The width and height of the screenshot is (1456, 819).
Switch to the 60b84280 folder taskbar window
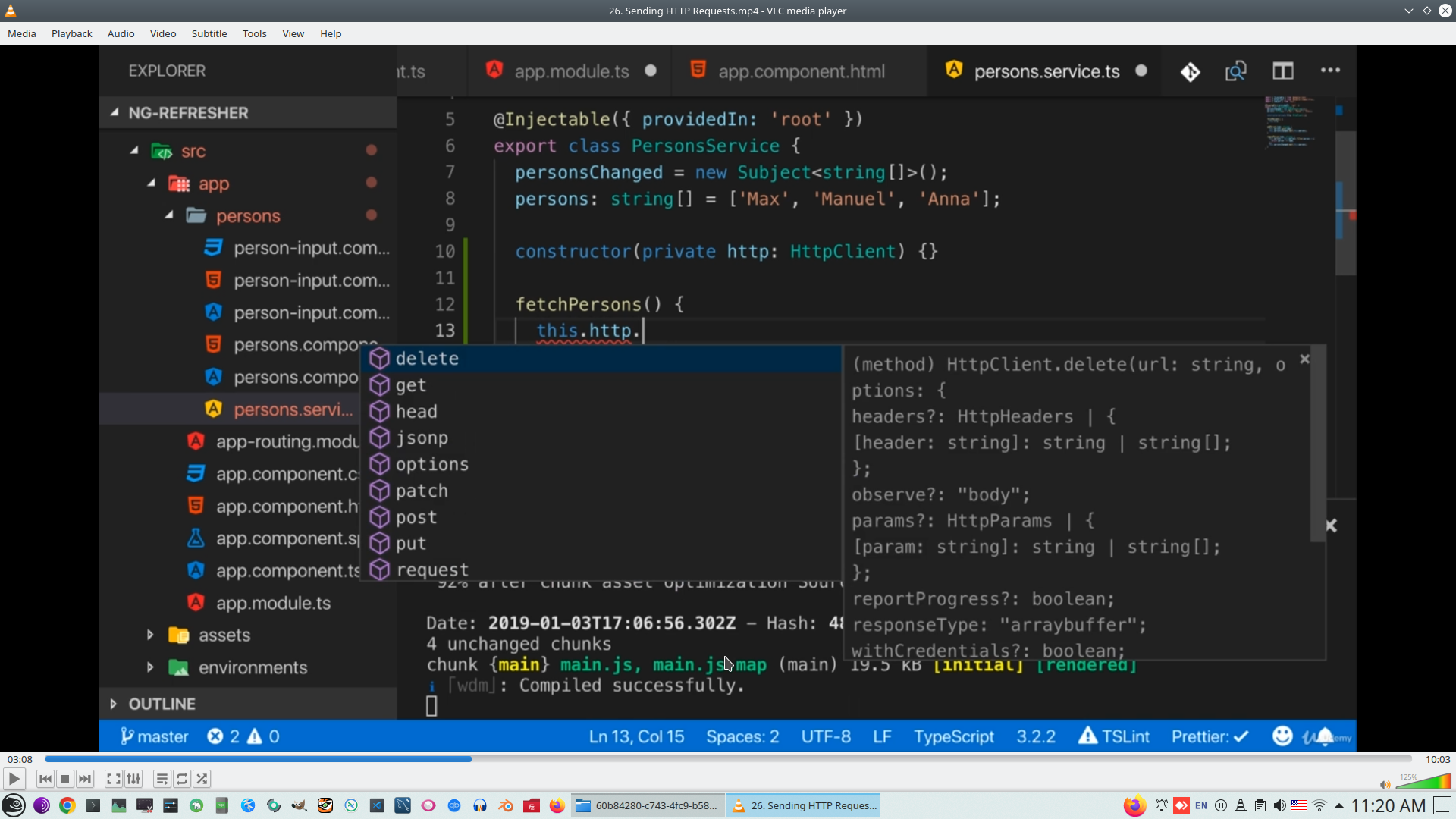(648, 805)
